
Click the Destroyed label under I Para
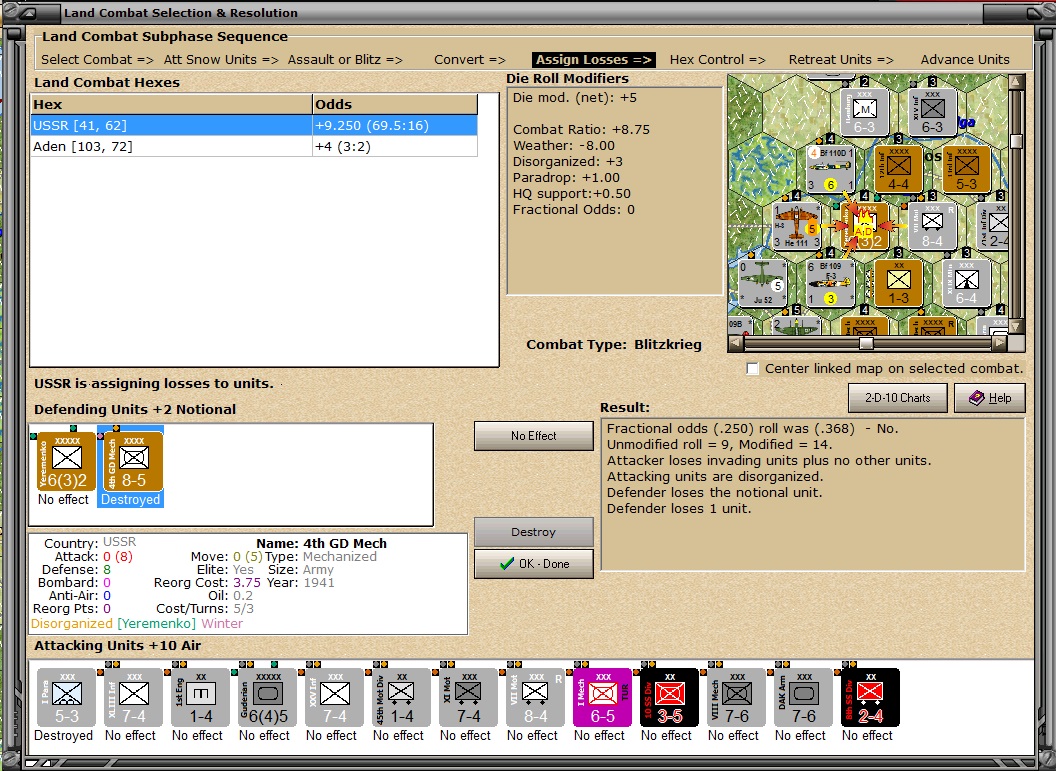(x=63, y=735)
